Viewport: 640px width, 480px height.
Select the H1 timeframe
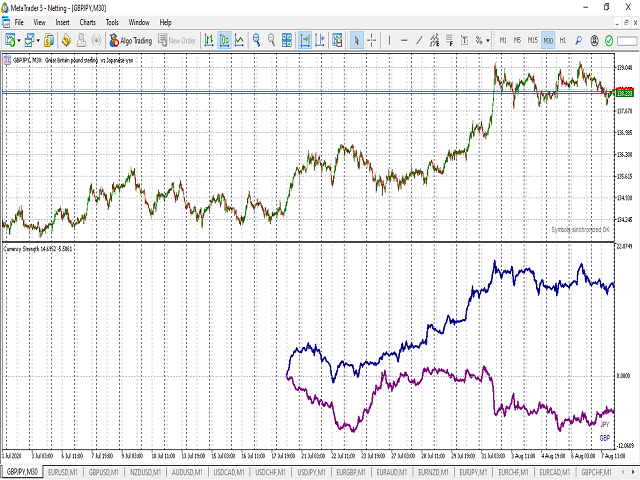(563, 41)
